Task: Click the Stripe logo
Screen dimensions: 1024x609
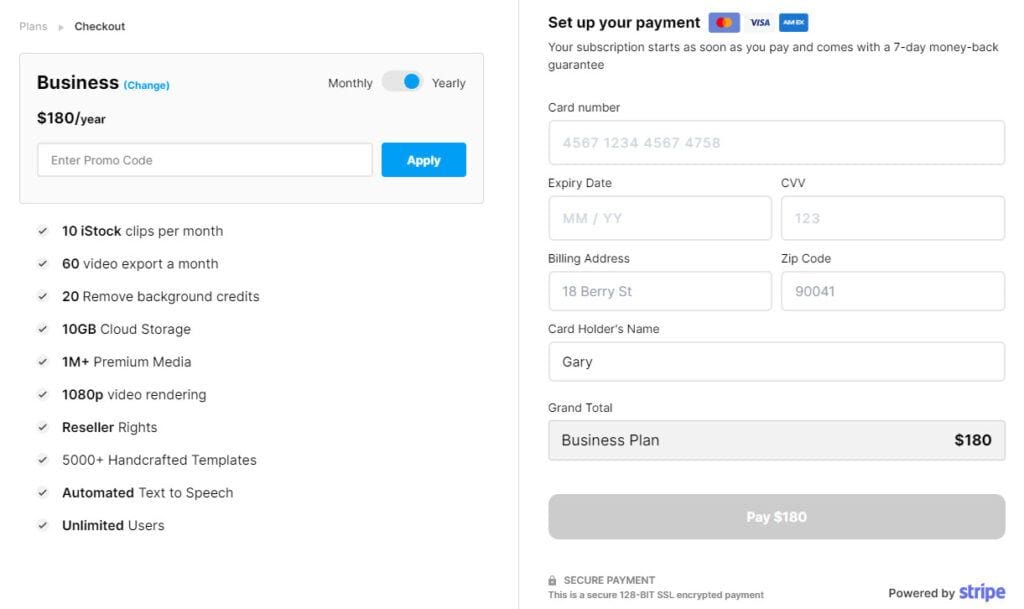Action: 981,590
